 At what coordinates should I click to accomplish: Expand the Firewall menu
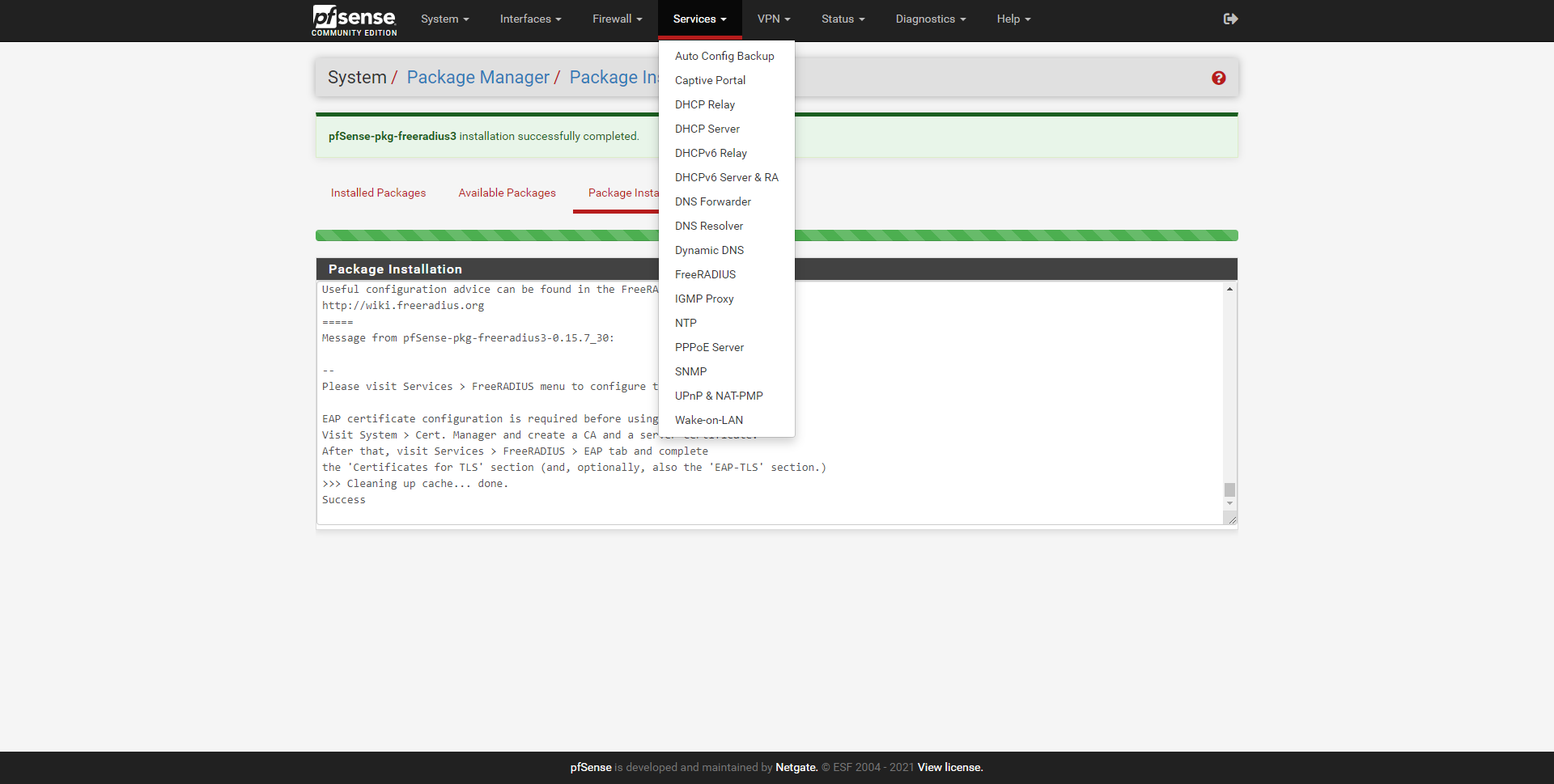617,19
